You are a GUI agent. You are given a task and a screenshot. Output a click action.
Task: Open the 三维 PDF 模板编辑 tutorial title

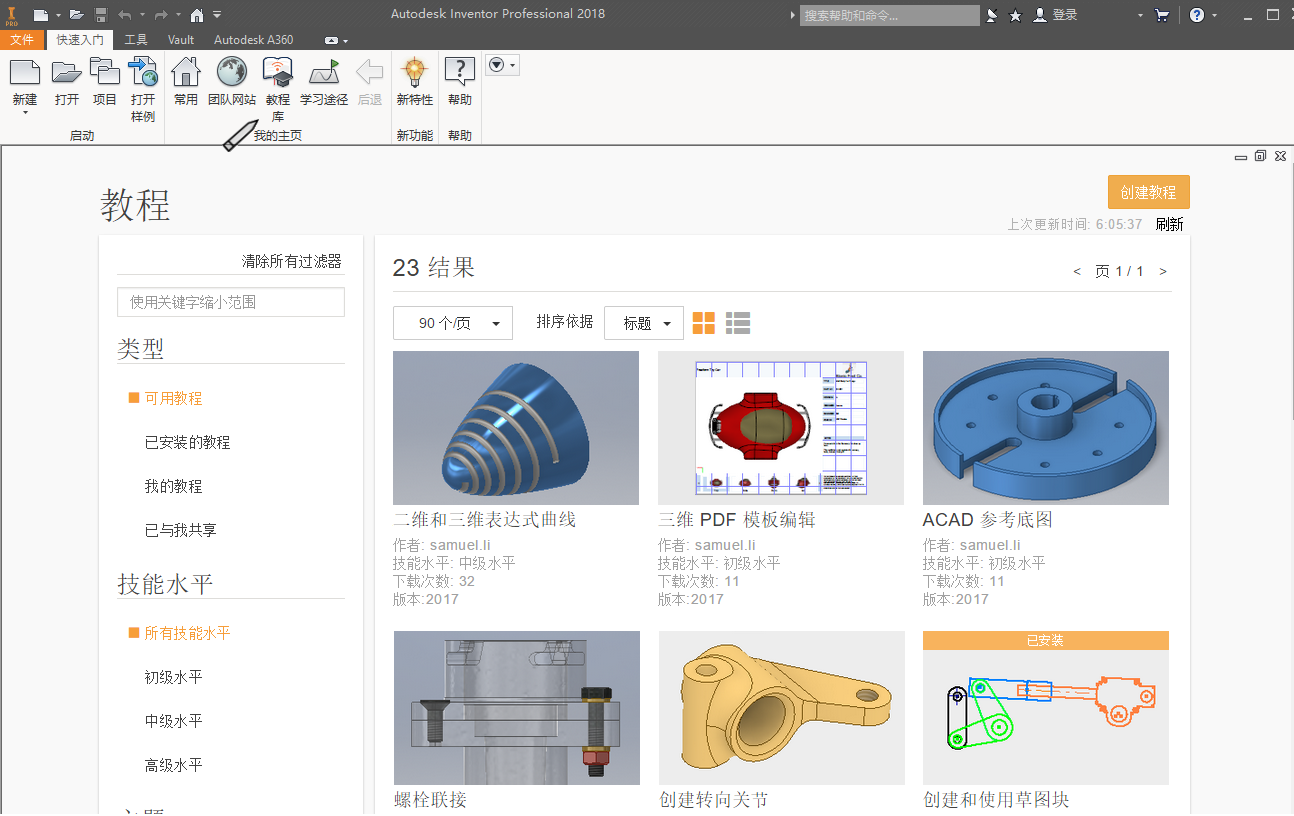[x=737, y=520]
